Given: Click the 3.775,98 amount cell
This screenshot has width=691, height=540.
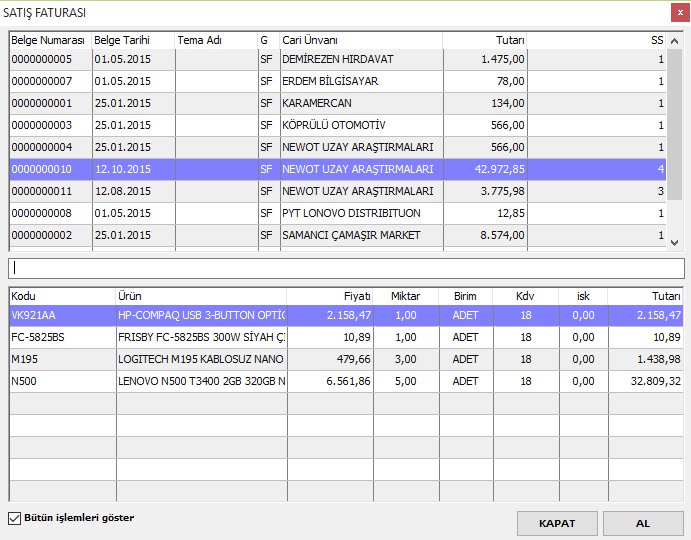Looking at the screenshot, I should (x=485, y=191).
